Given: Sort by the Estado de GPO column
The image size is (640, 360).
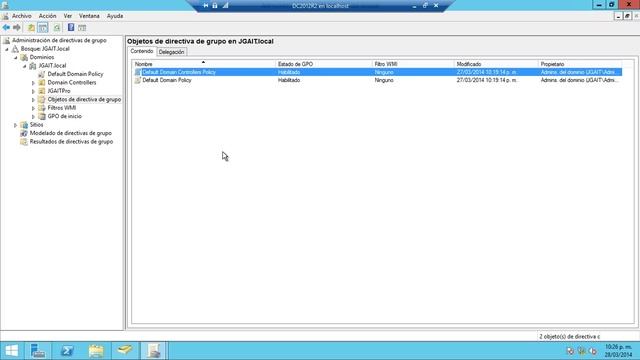Looking at the screenshot, I should pos(324,64).
